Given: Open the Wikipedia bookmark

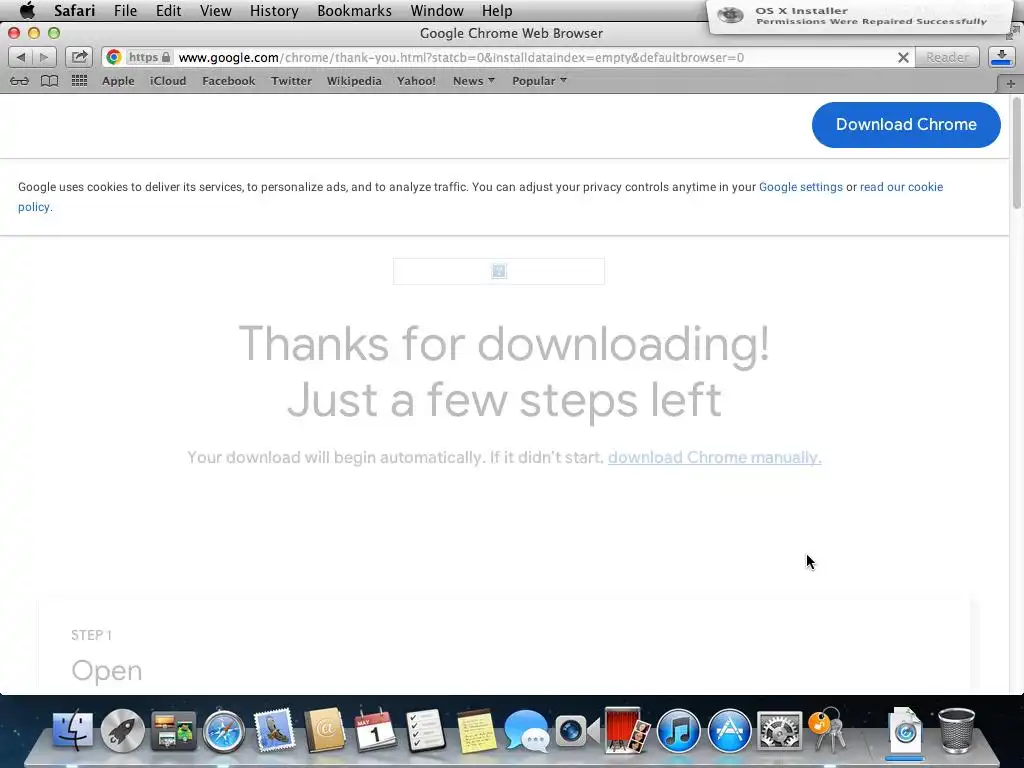Looking at the screenshot, I should click(x=354, y=81).
